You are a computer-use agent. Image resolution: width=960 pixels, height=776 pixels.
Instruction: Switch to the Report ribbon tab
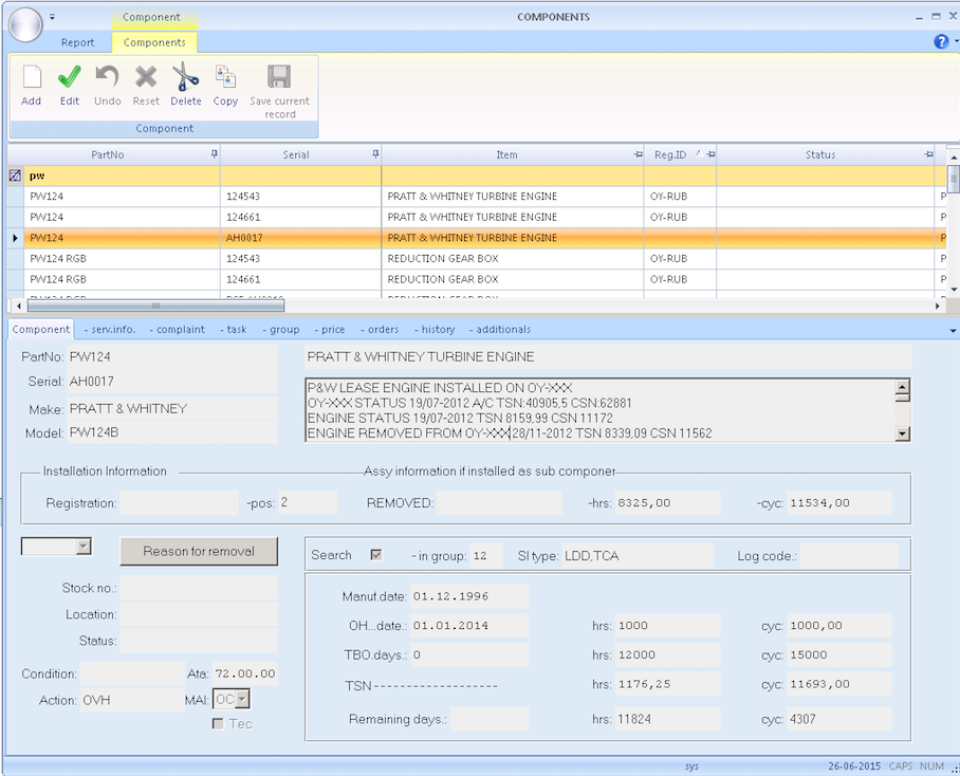78,43
